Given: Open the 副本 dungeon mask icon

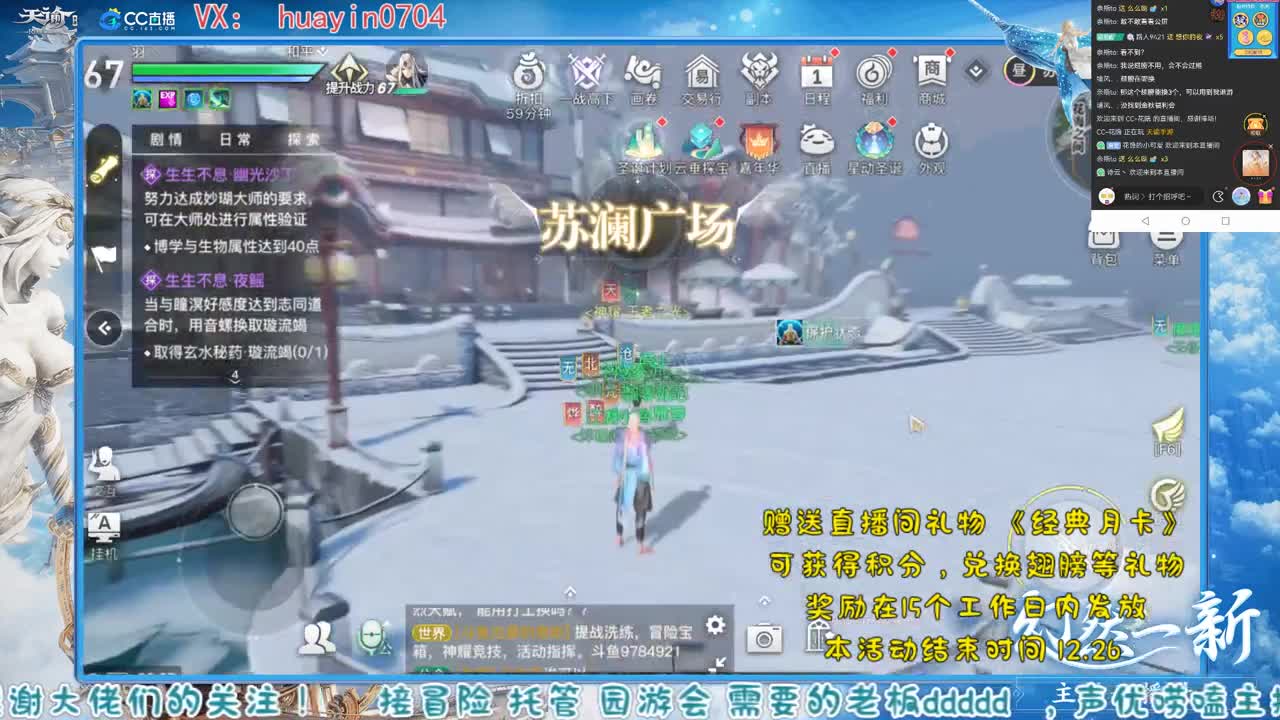Looking at the screenshot, I should pyautogui.click(x=759, y=73).
